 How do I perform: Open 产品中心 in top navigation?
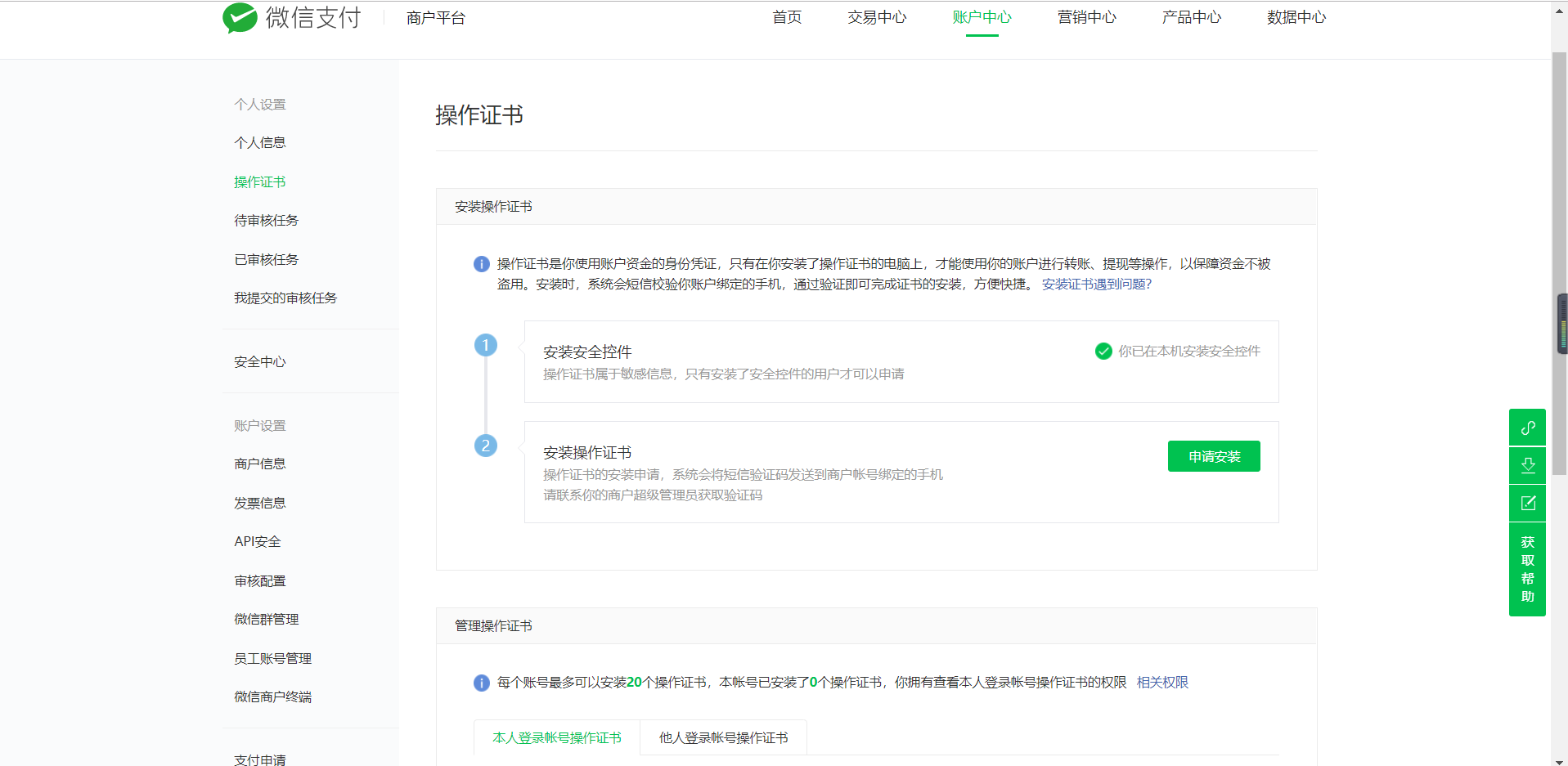coord(1191,17)
